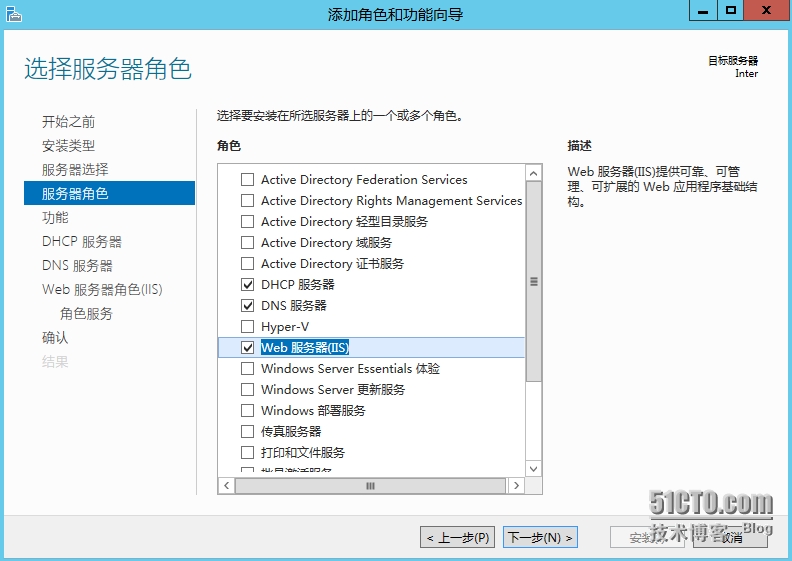The width and height of the screenshot is (792, 561).
Task: Select the 传真服务器 label
Action: pyautogui.click(x=291, y=432)
